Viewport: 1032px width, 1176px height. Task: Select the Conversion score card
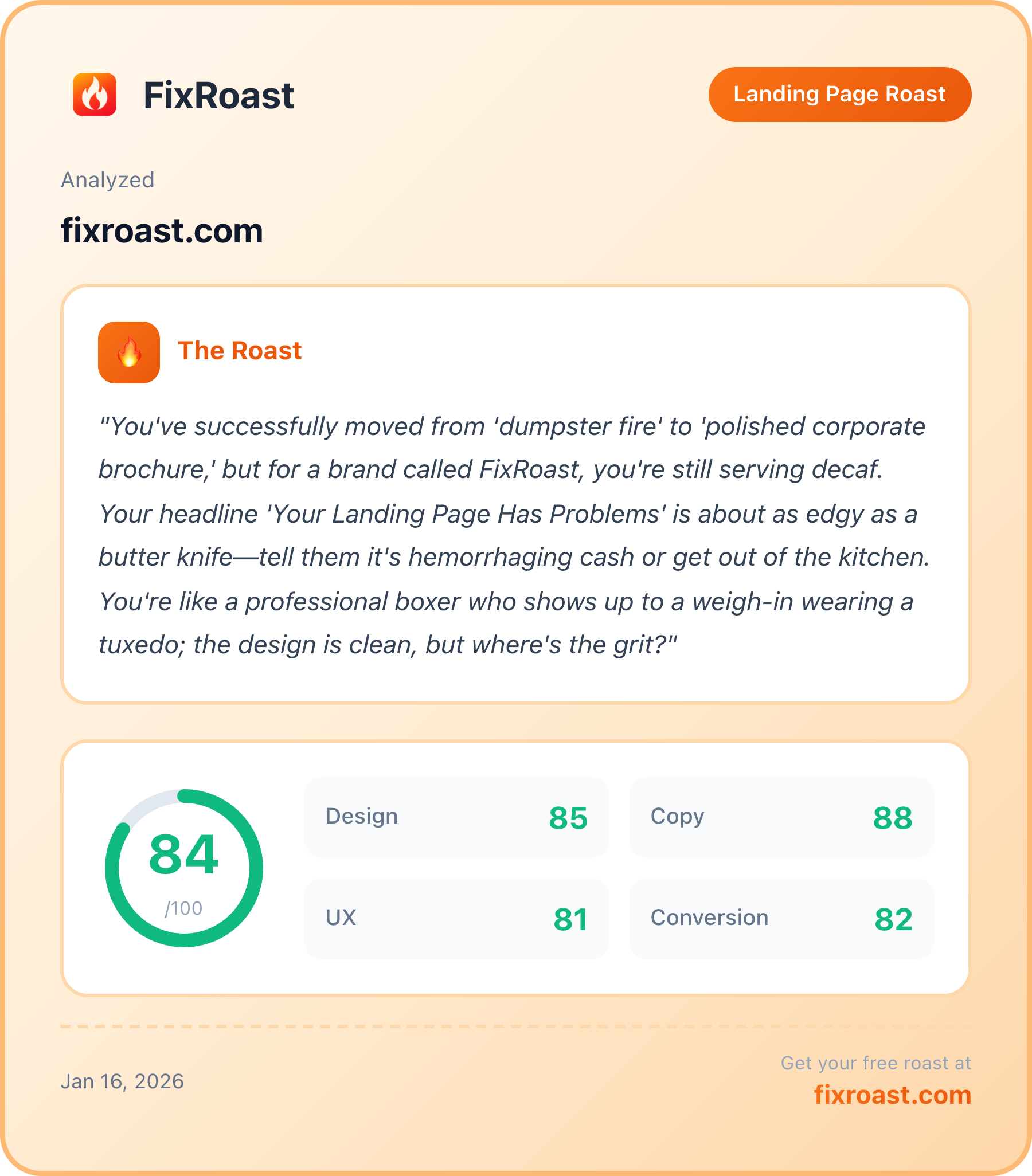pos(781,919)
